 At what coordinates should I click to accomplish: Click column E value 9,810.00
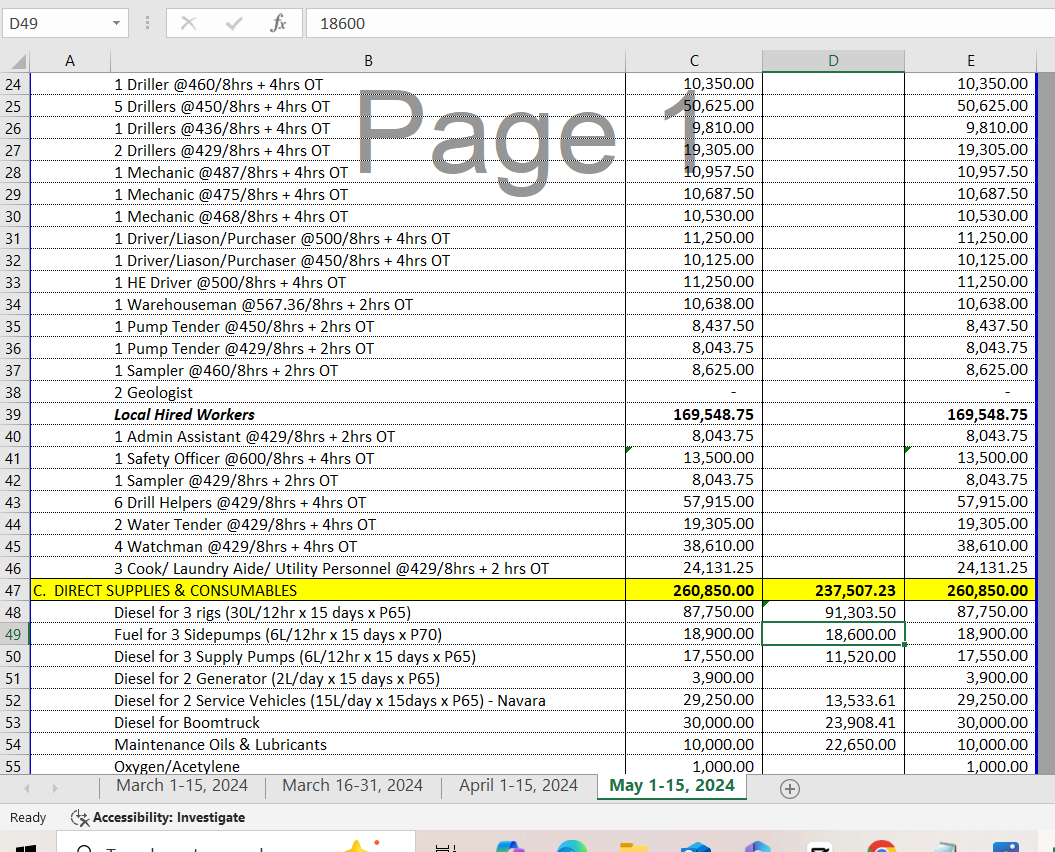[970, 129]
